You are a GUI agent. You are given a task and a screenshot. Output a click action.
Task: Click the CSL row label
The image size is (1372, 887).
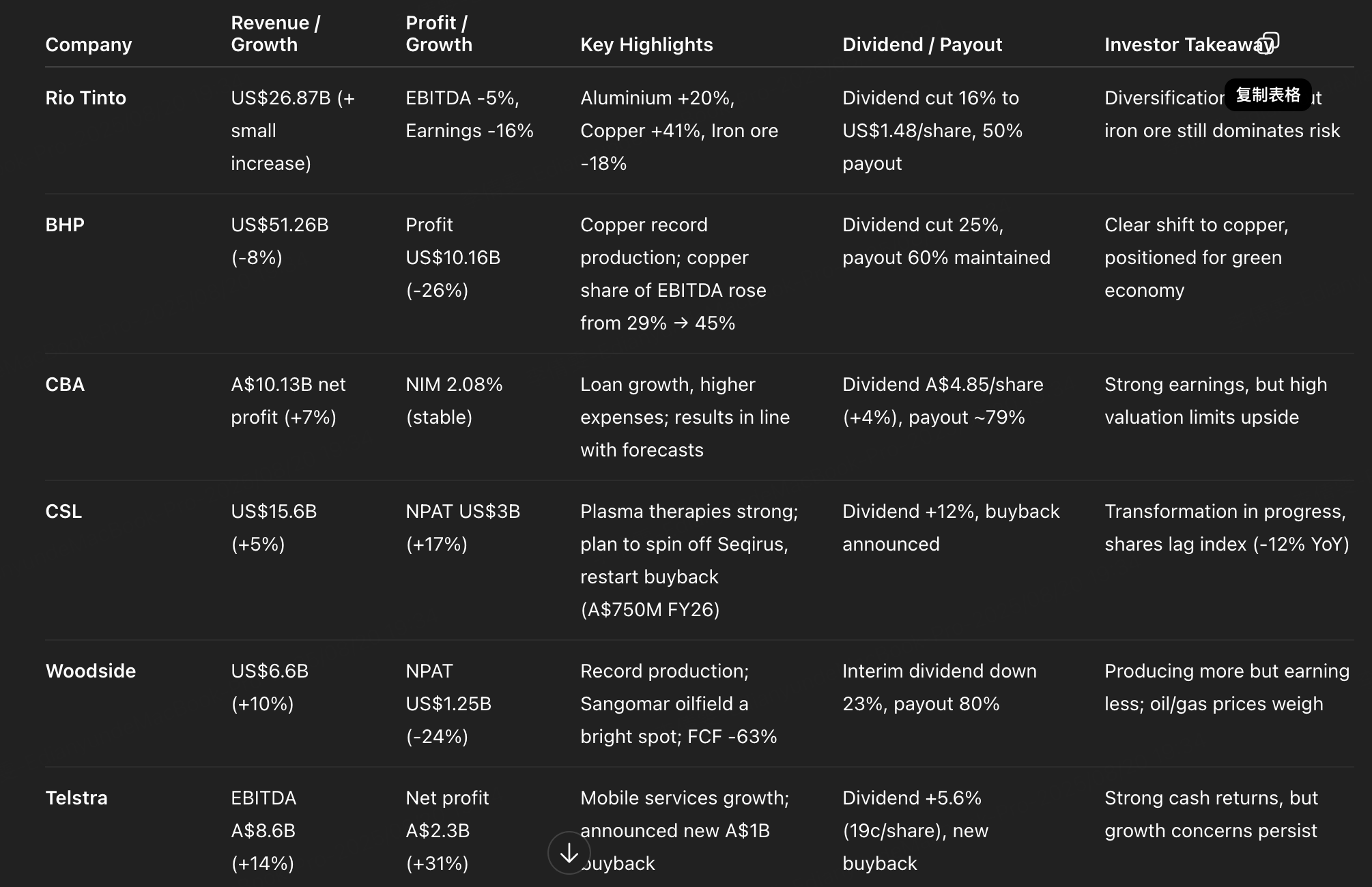coord(63,512)
